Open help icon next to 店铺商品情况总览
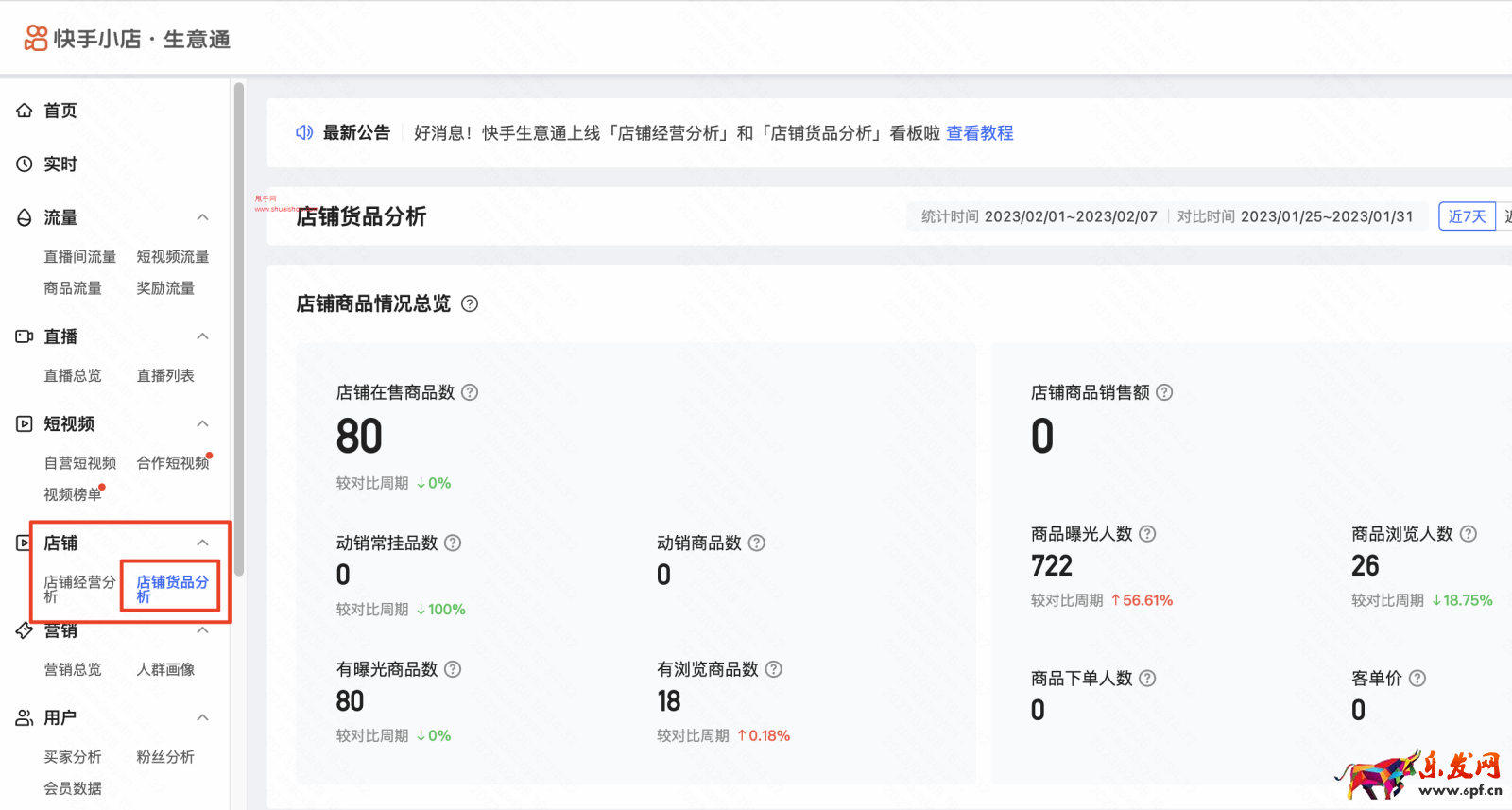This screenshot has height=810, width=1512. pos(470,303)
